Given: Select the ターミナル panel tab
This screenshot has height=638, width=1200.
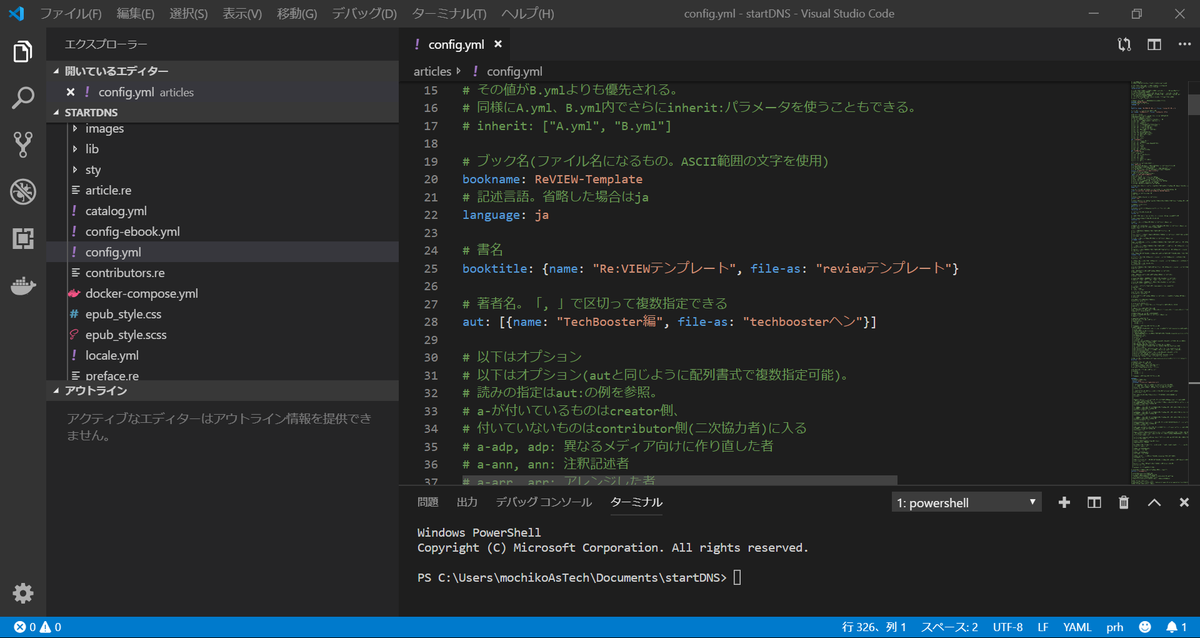Looking at the screenshot, I should click(636, 502).
